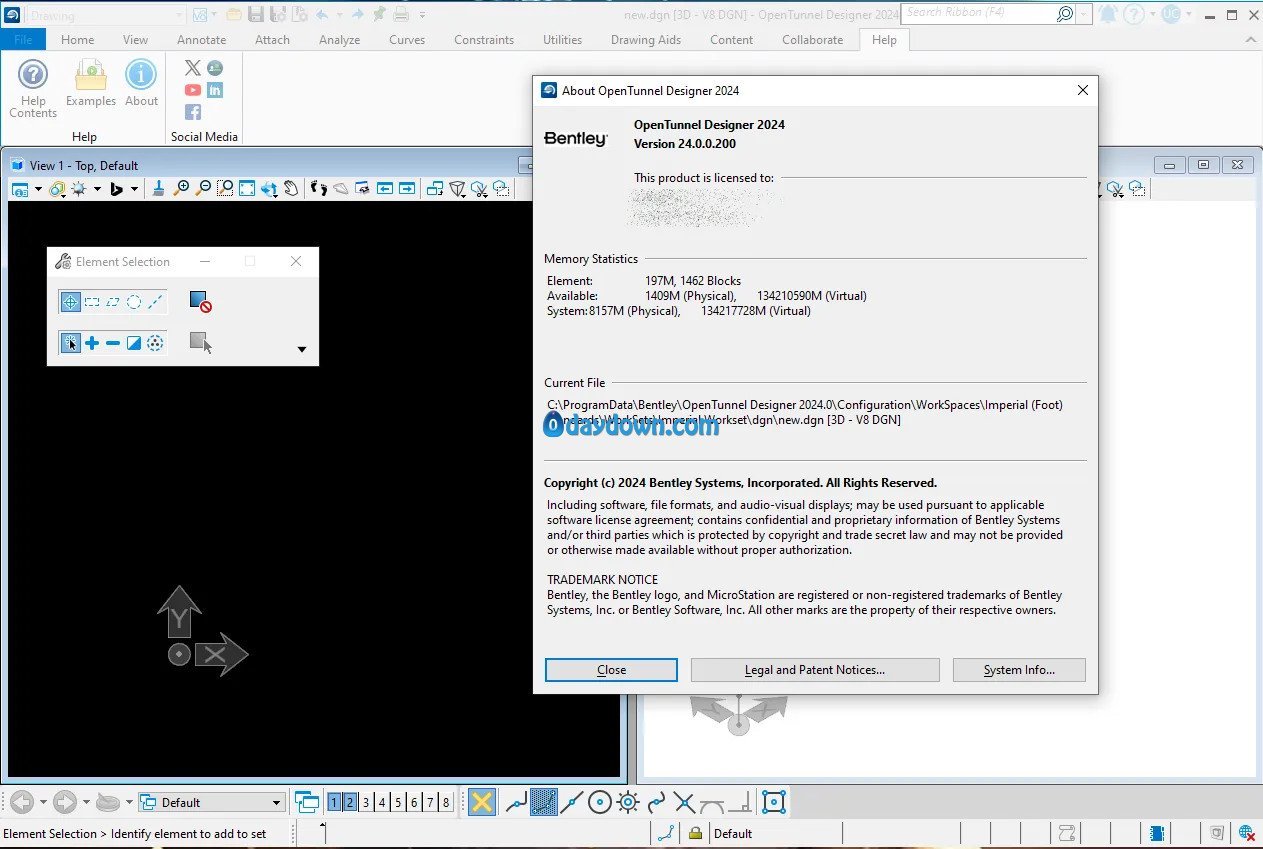Pick the Line selection method icon
Viewport: 1263px width, 849px height.
click(155, 302)
